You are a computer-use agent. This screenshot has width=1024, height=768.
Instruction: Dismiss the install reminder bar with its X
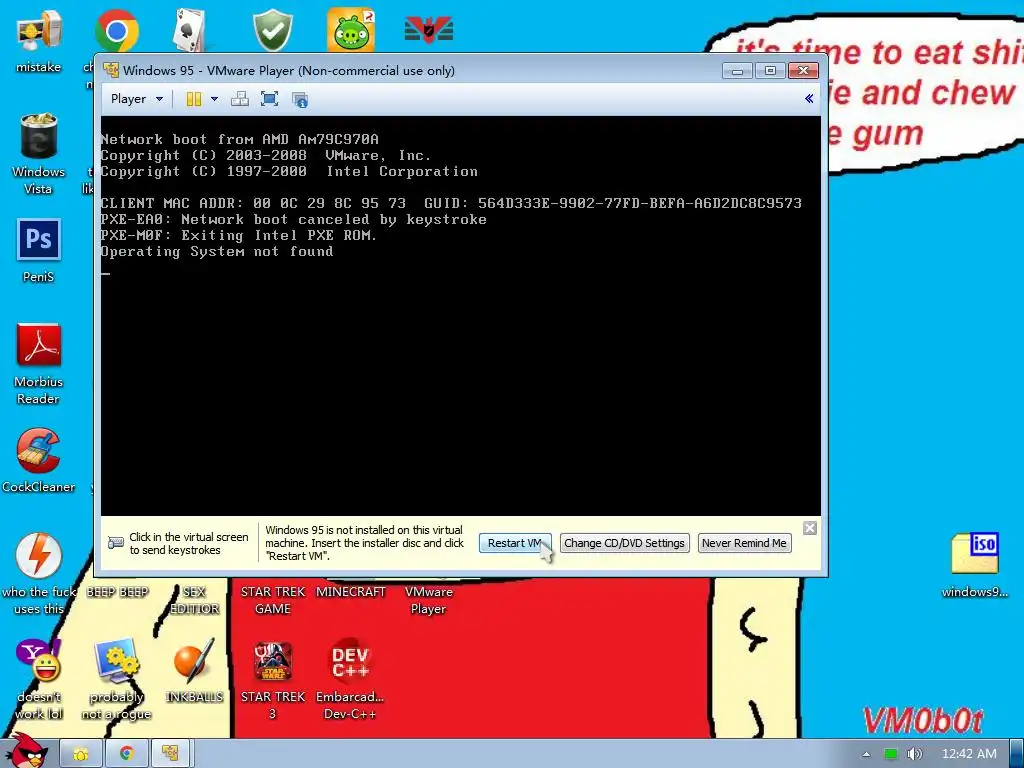pos(810,528)
